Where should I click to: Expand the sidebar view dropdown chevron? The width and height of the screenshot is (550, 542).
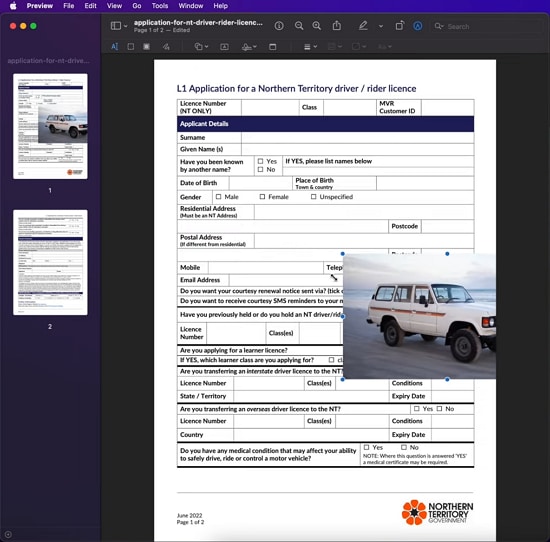[x=126, y=26]
